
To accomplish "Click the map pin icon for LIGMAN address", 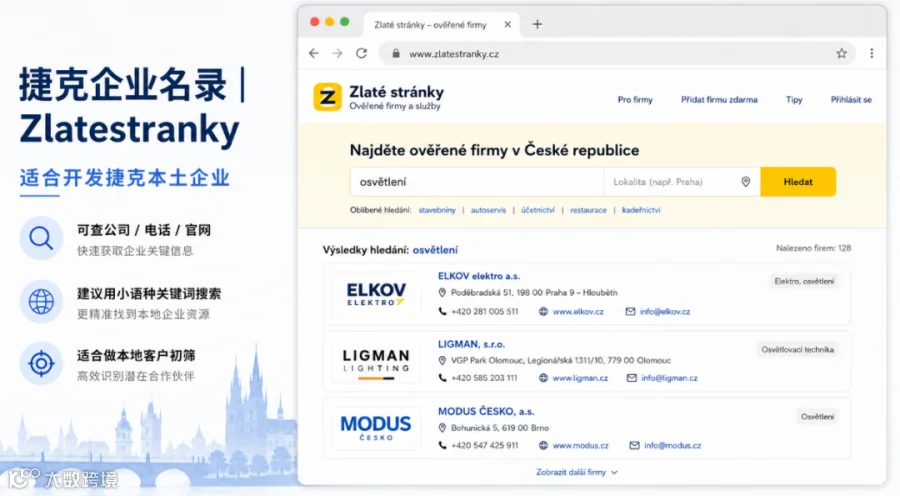I will point(442,361).
